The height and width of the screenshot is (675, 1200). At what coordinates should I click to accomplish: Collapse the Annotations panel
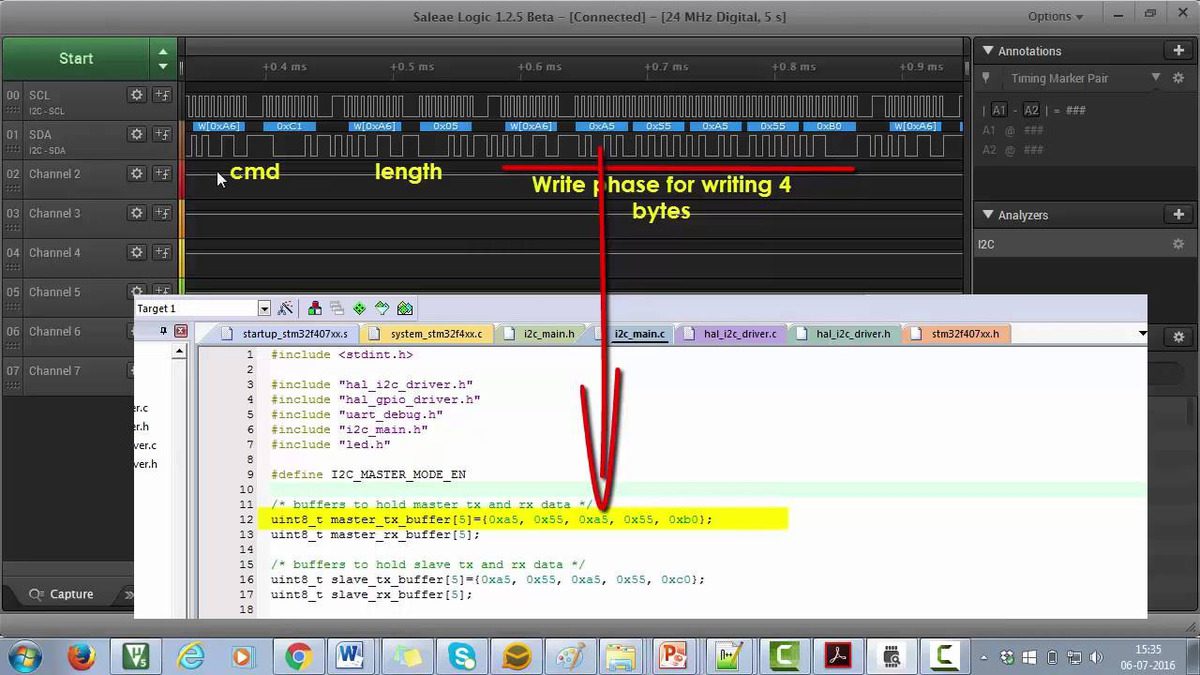tap(987, 51)
